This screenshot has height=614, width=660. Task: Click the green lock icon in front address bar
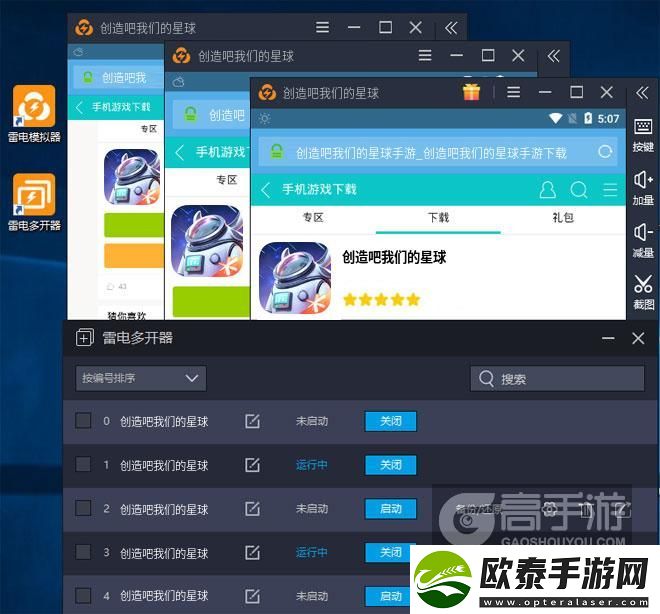click(277, 152)
